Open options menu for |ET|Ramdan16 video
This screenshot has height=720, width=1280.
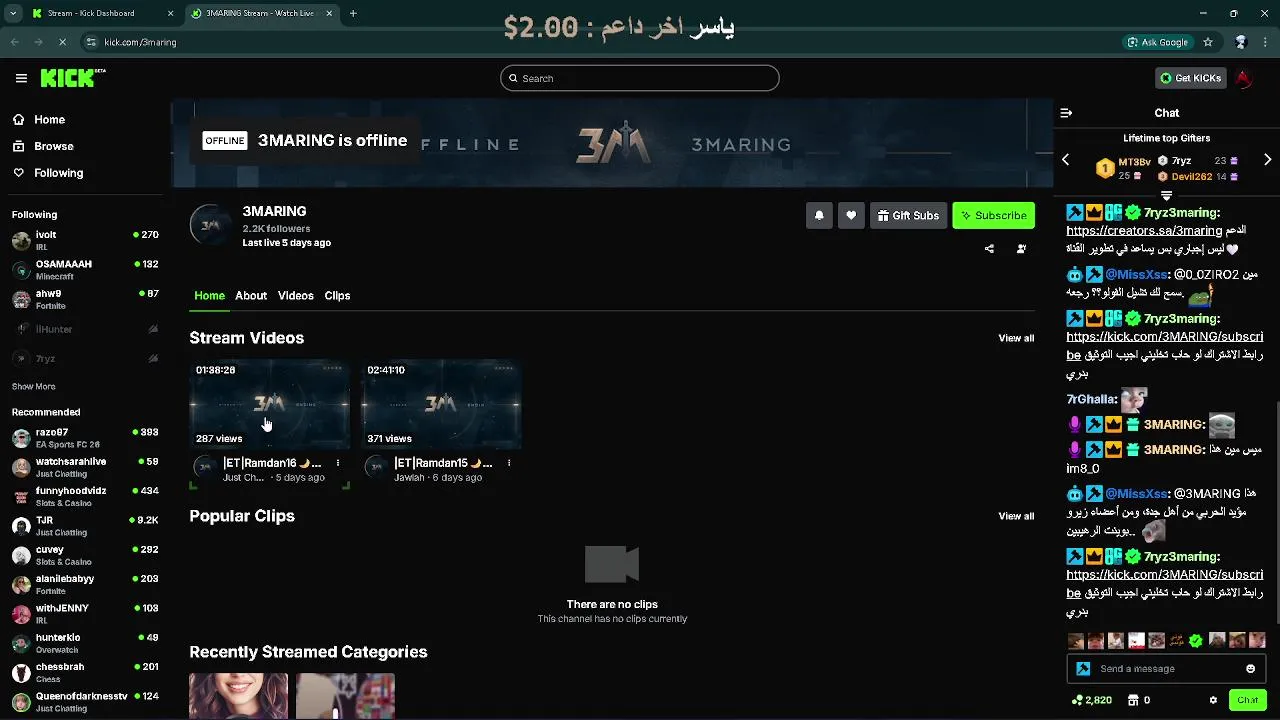[338, 463]
